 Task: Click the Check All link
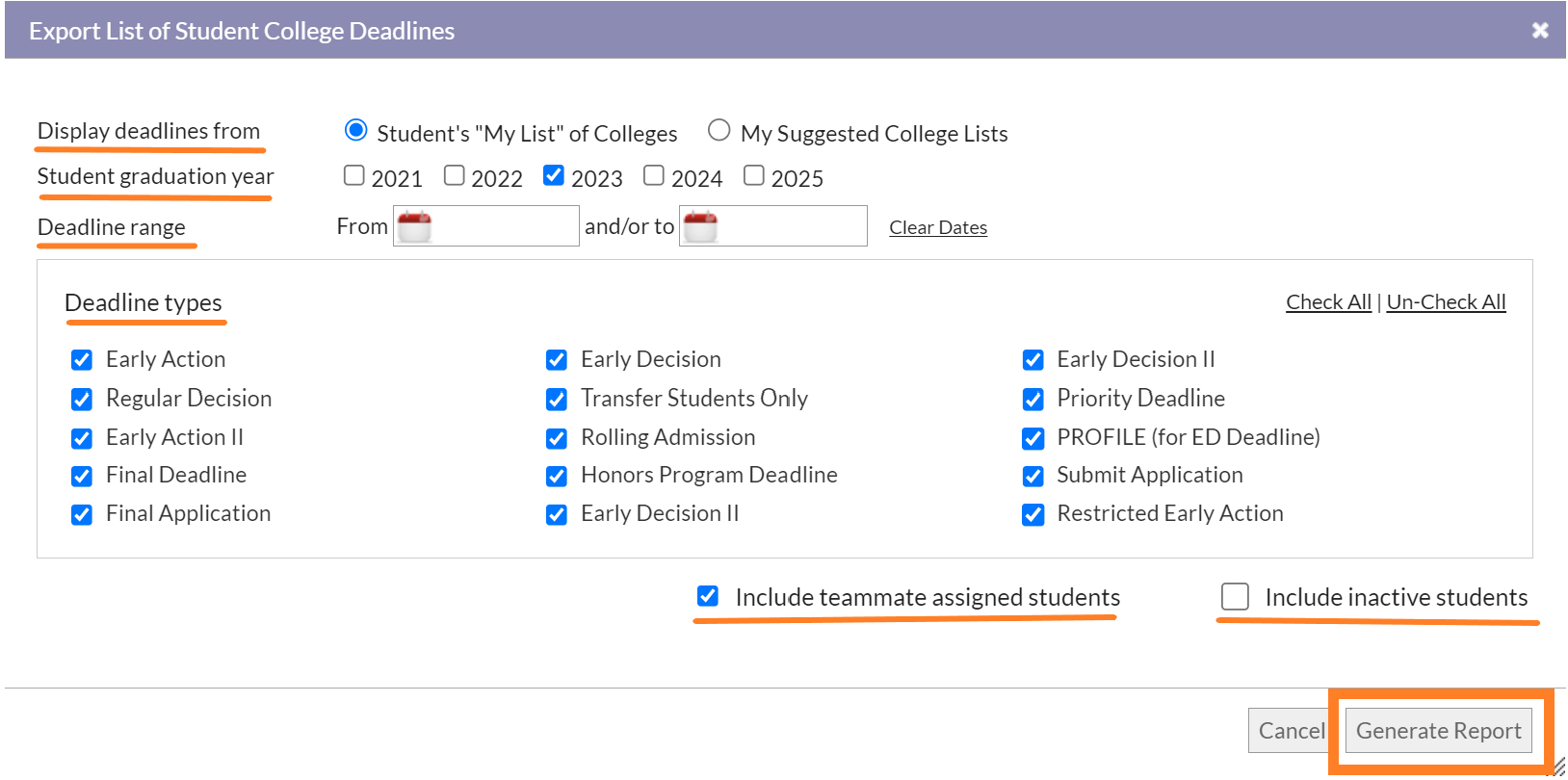pyautogui.click(x=1328, y=301)
